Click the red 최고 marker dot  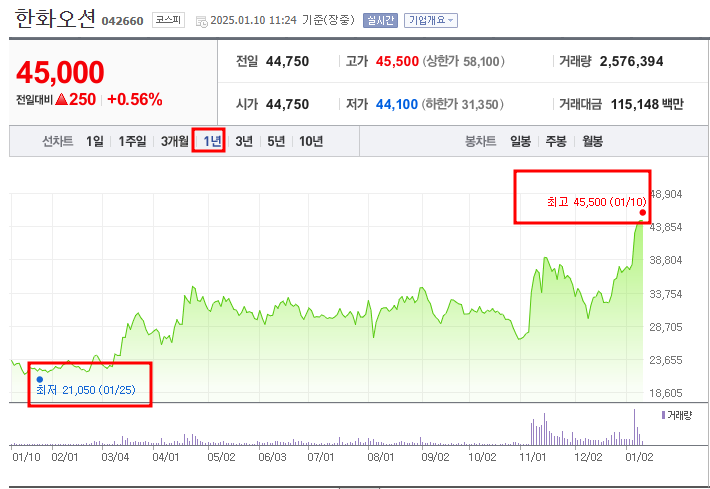(643, 213)
